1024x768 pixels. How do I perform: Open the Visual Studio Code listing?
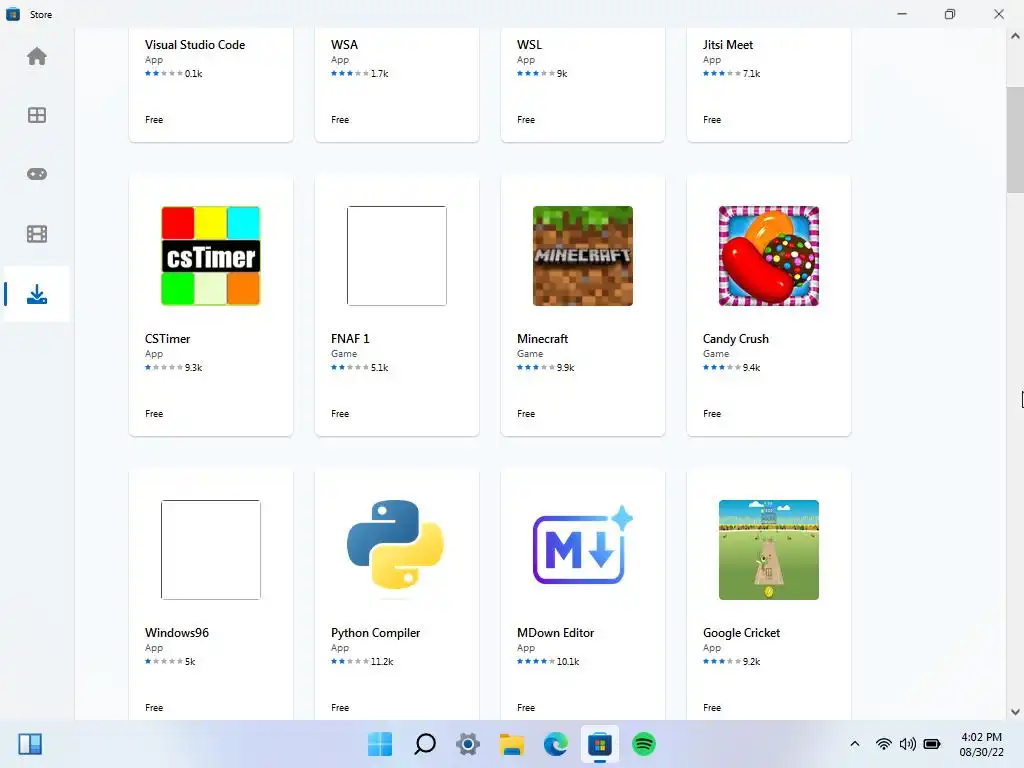tap(211, 84)
